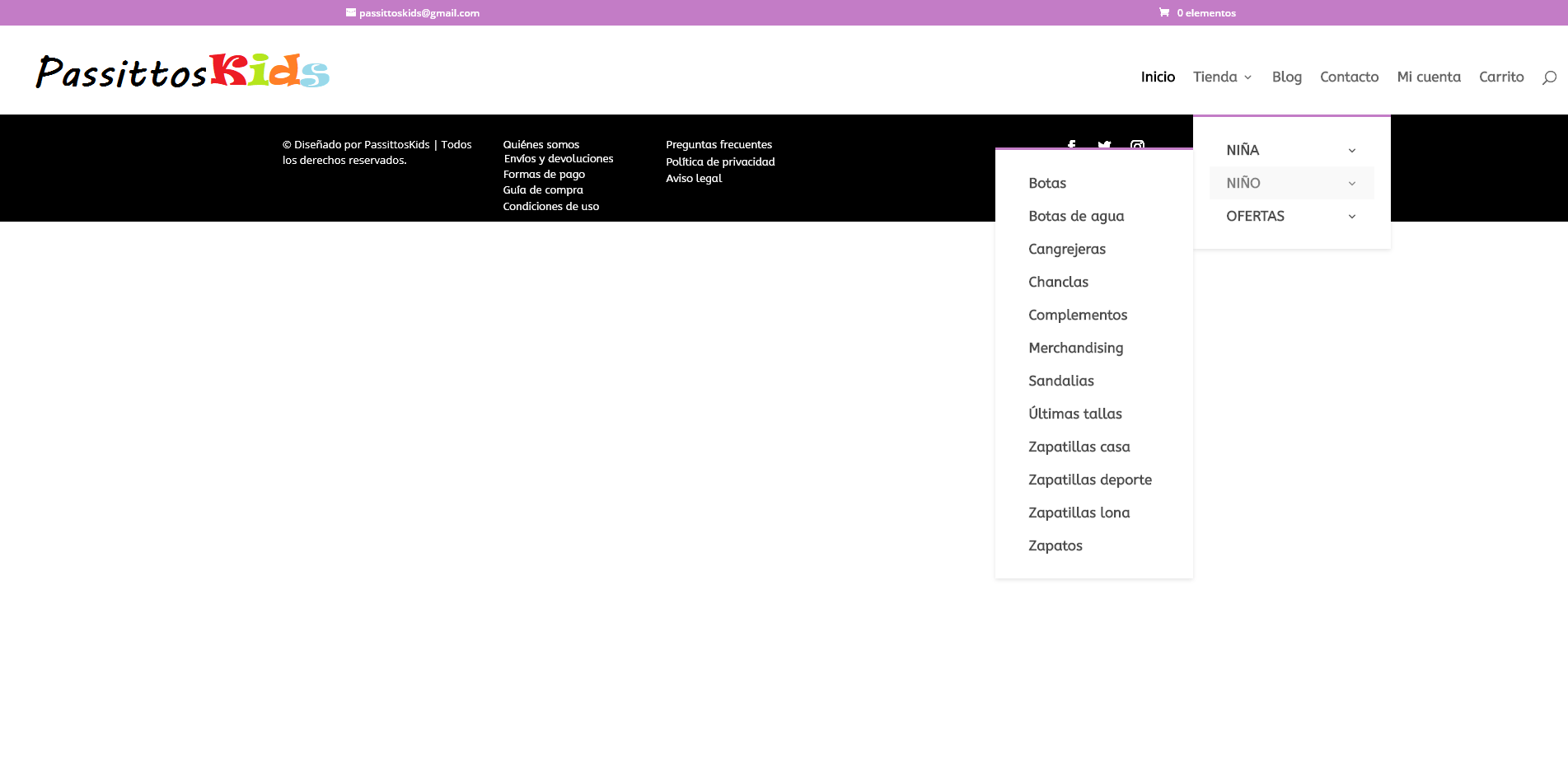Choose Zapatos in the submenu
1568x772 pixels.
1055,545
